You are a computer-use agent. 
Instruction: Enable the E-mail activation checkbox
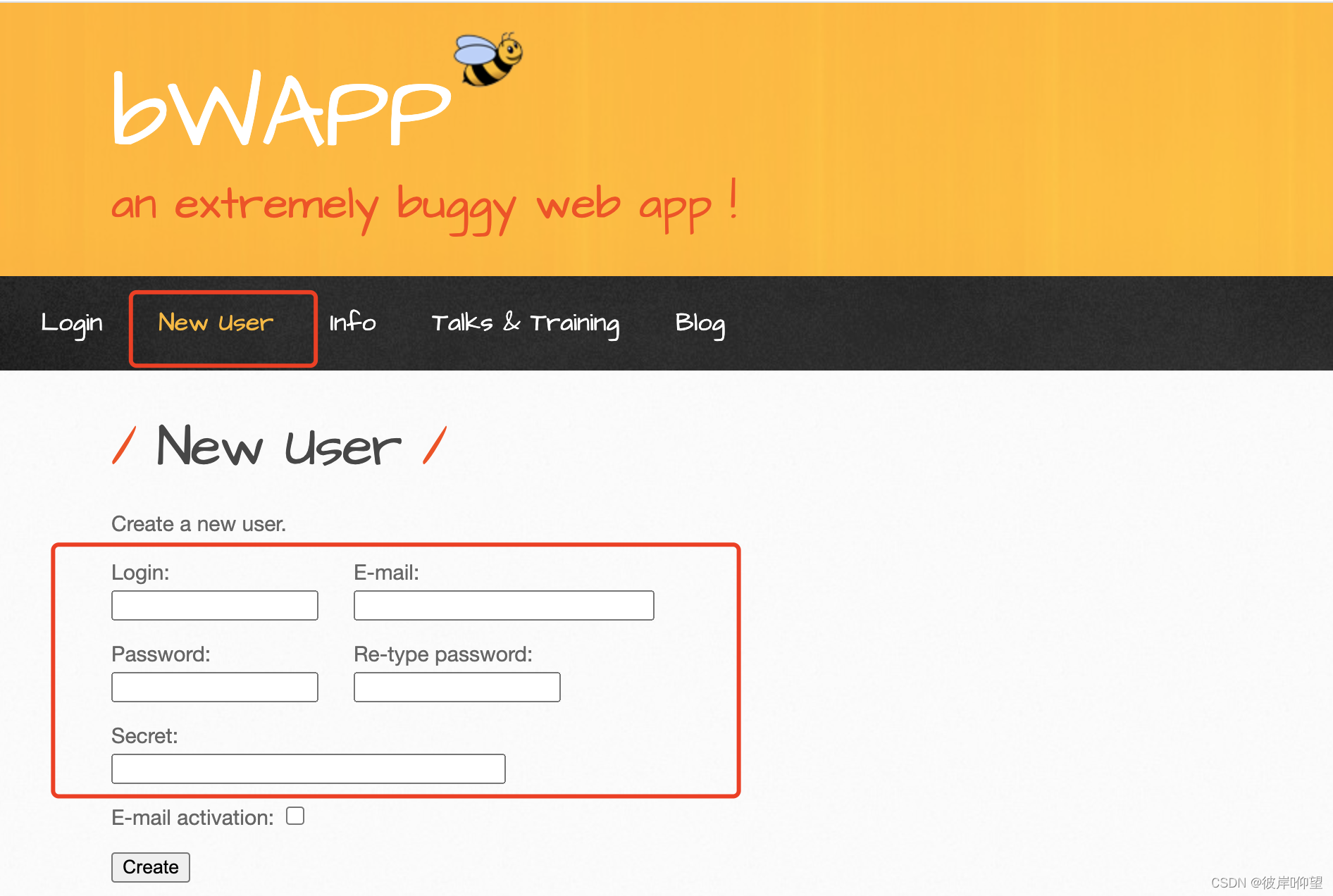click(x=295, y=816)
